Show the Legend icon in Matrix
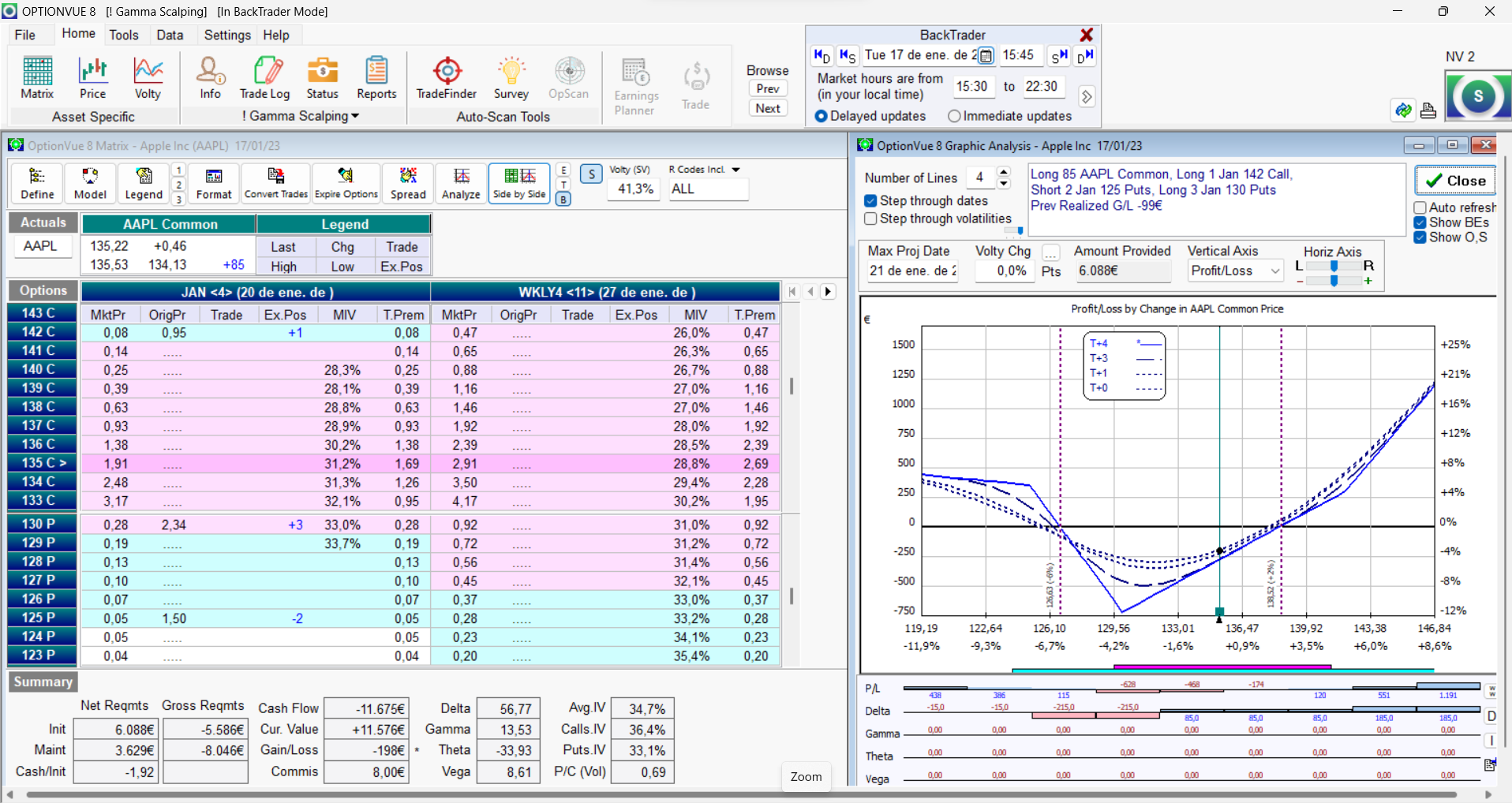The width and height of the screenshot is (1512, 803). point(144,183)
